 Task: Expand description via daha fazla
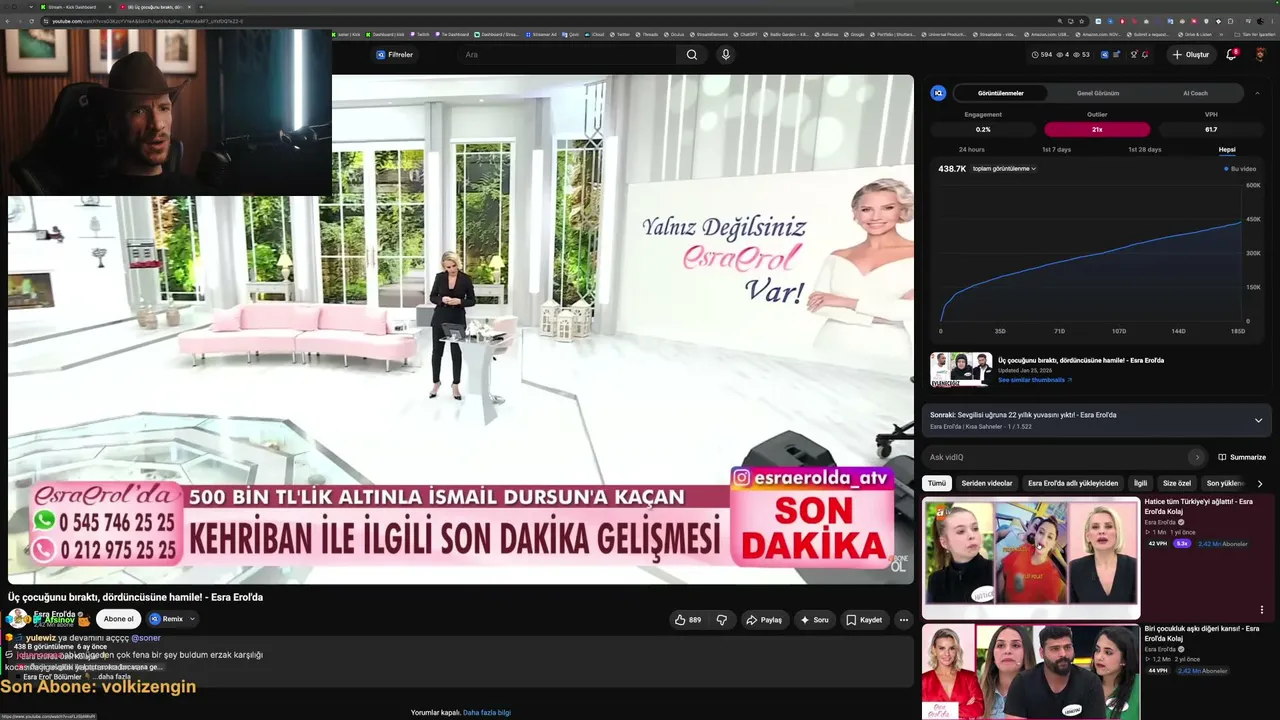pos(114,677)
